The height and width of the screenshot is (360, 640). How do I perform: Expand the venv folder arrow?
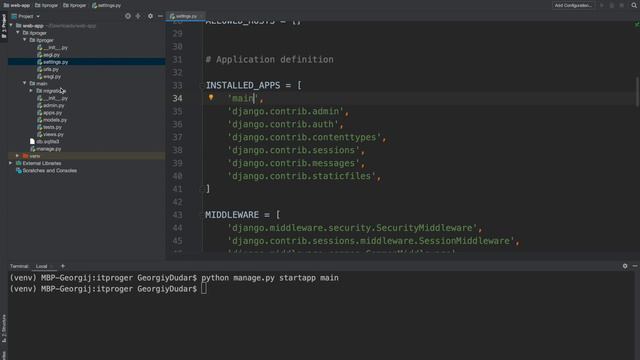18,156
